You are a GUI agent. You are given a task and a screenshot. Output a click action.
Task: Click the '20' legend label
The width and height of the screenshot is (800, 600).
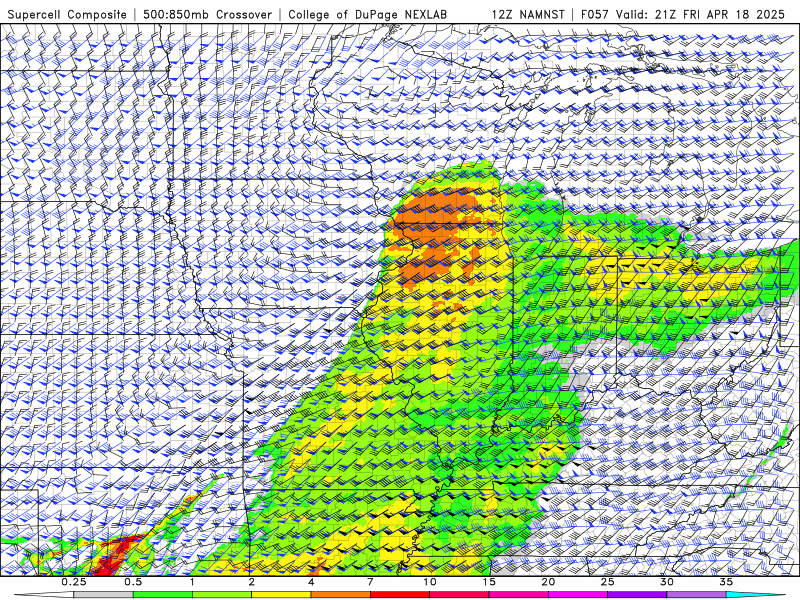[548, 582]
